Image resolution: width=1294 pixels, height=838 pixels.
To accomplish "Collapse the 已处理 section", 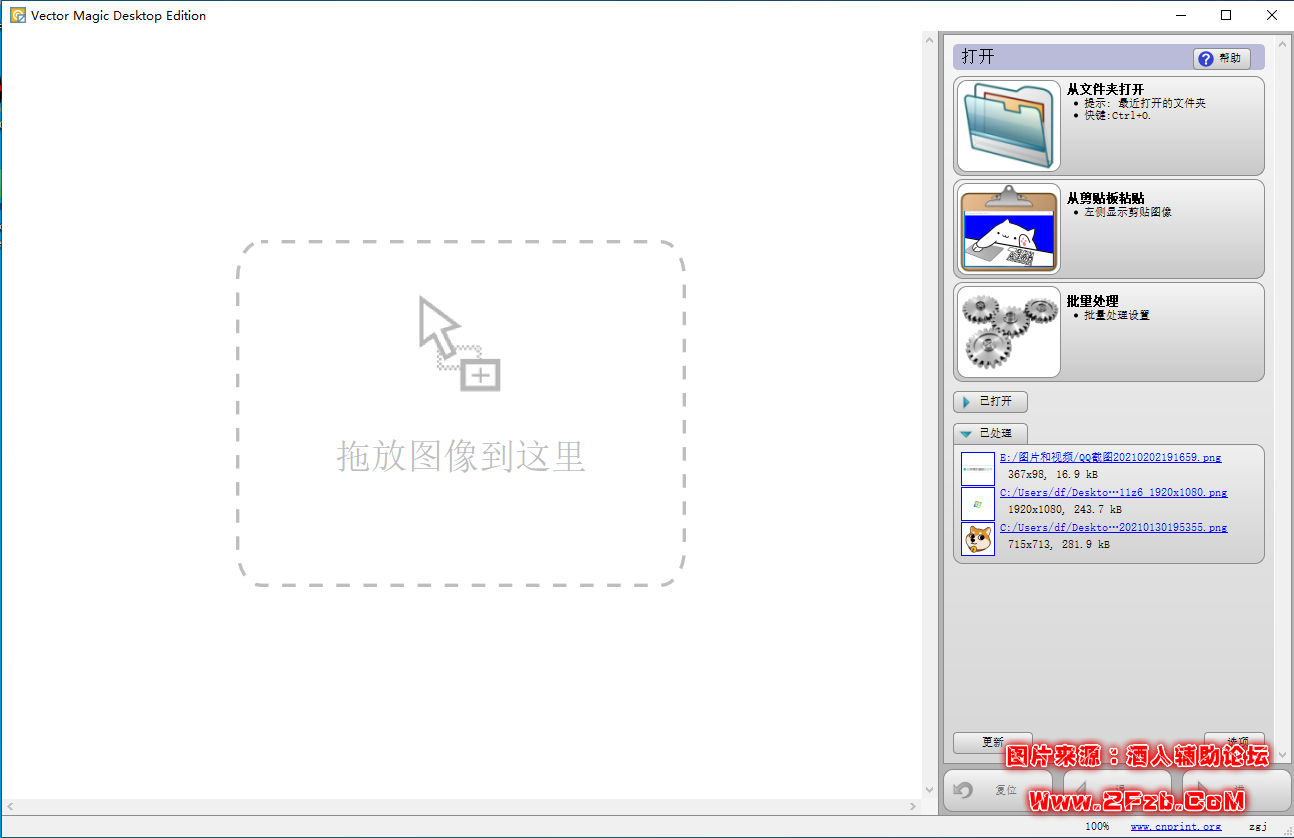I will coord(990,433).
